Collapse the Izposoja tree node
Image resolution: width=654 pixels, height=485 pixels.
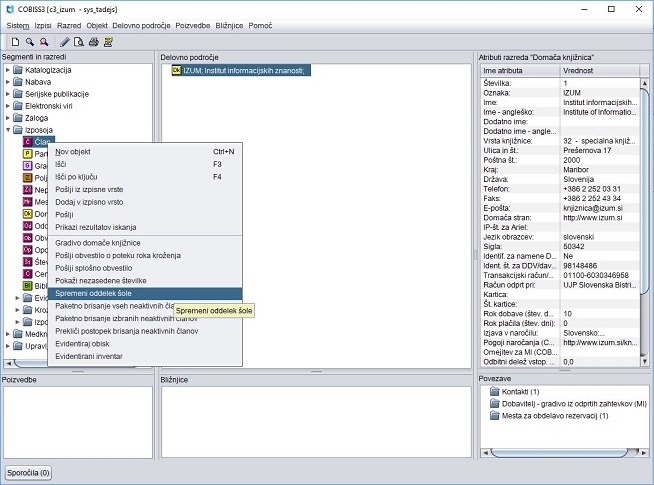[x=8, y=130]
